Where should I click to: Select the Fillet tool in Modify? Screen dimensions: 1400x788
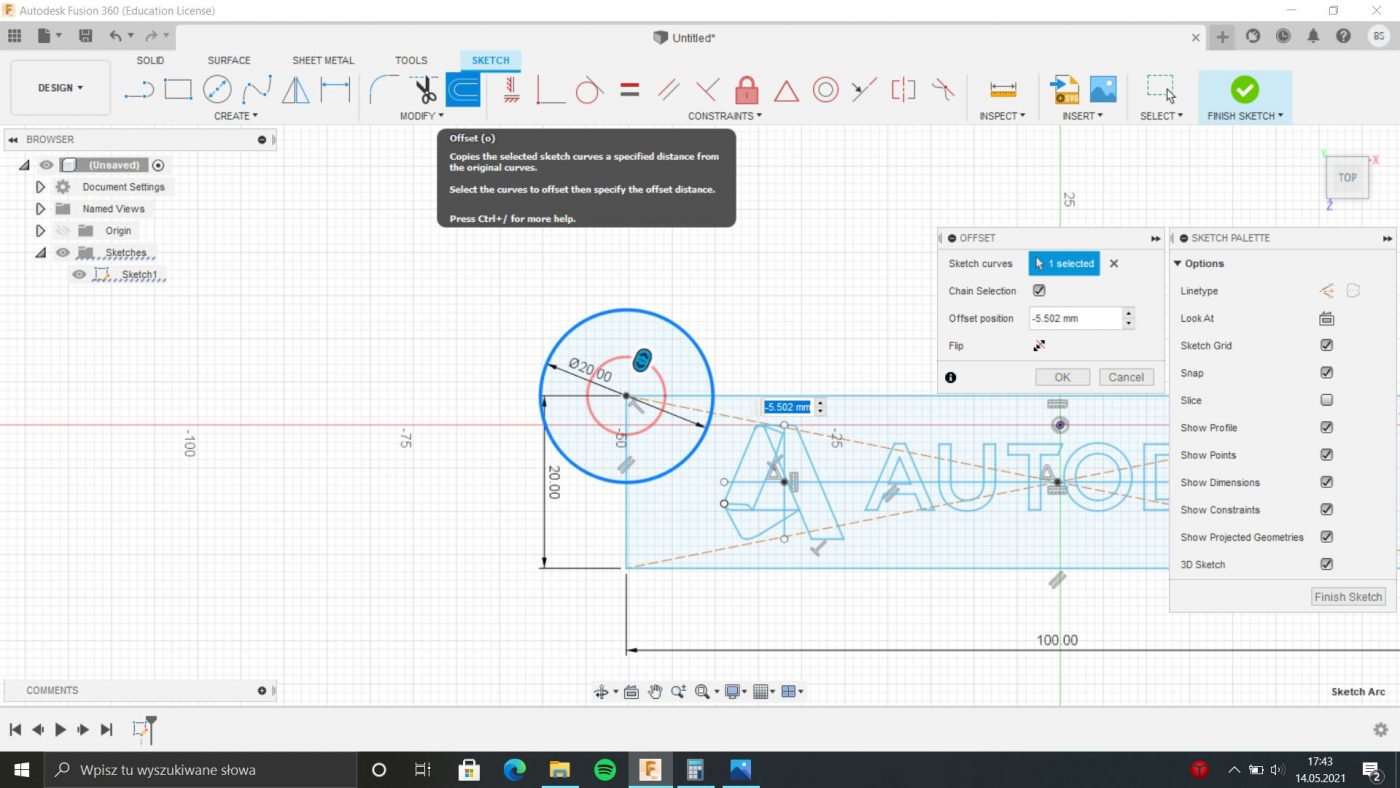coord(383,90)
